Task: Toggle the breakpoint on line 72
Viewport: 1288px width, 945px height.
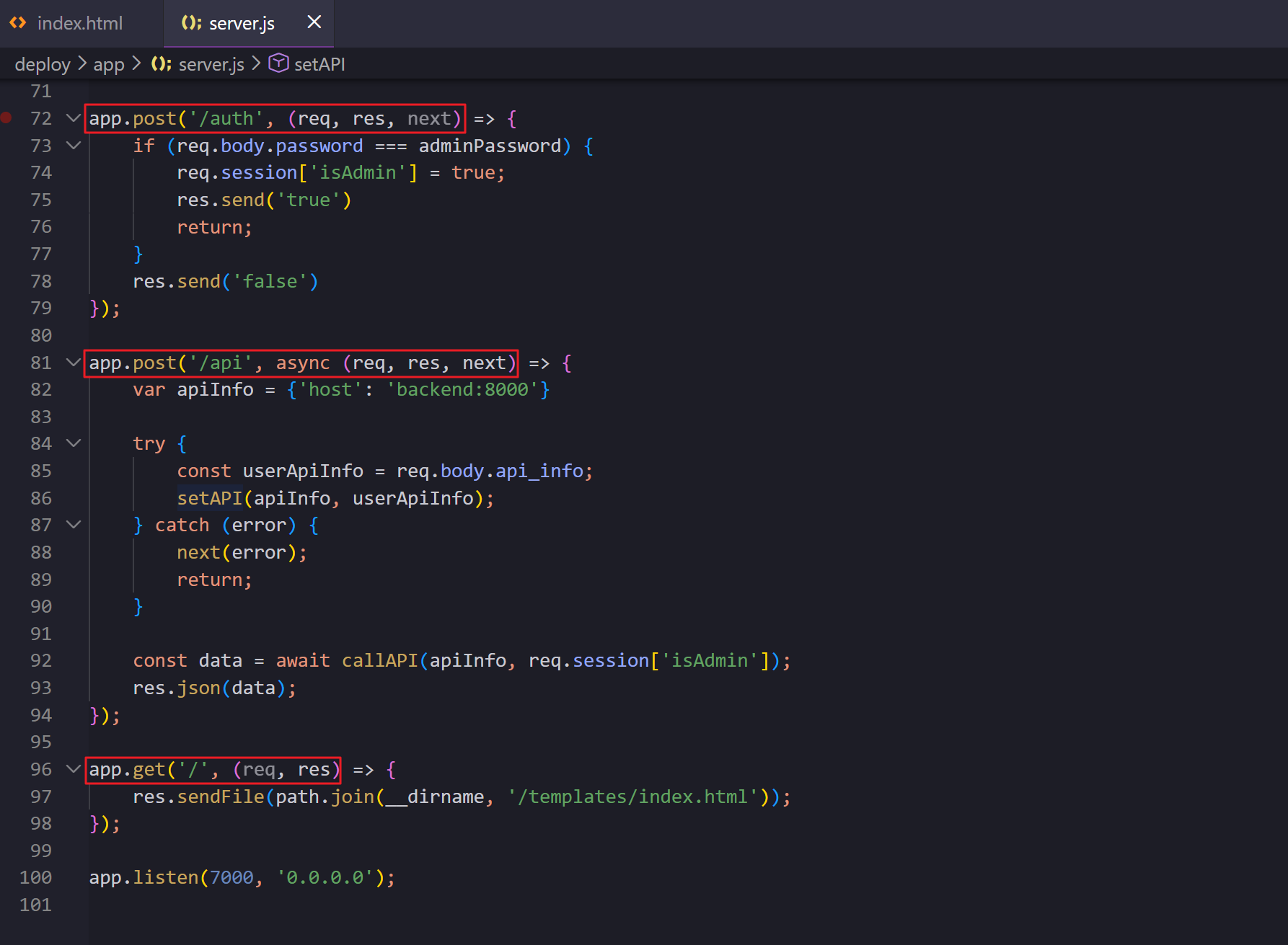Action: click(x=6, y=118)
